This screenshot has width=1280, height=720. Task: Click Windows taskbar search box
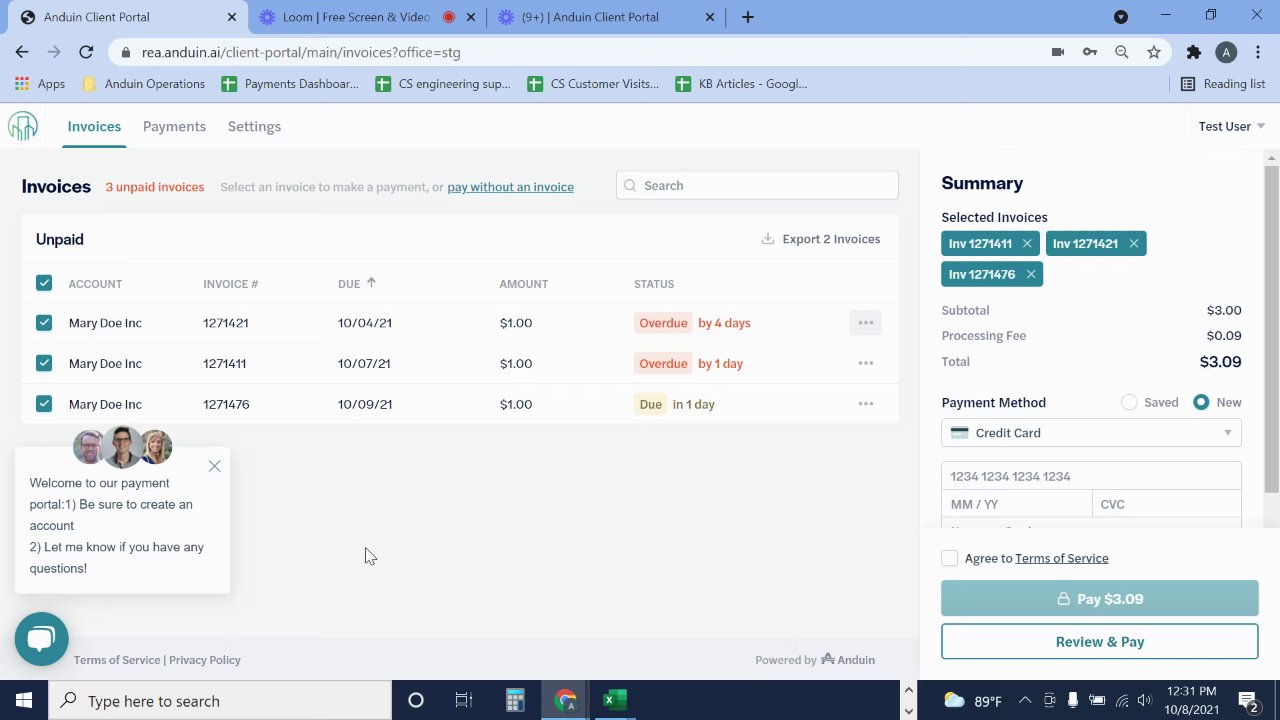[220, 701]
